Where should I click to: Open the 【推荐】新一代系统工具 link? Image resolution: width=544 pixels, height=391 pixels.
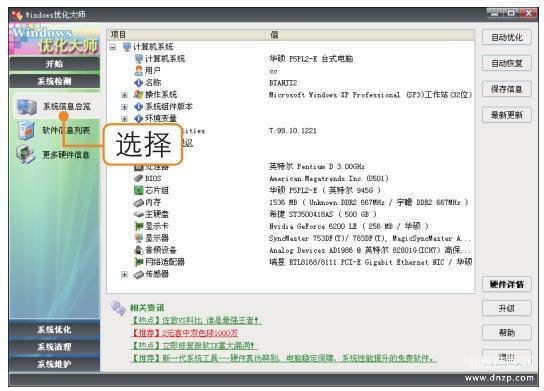284,358
